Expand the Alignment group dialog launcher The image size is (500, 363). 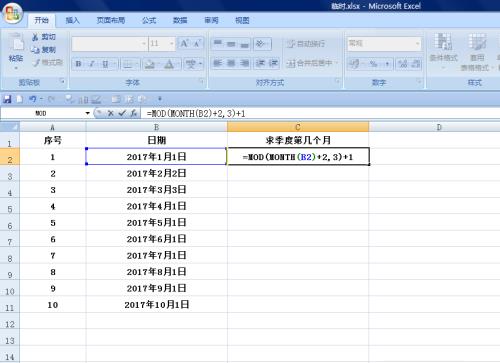337,81
